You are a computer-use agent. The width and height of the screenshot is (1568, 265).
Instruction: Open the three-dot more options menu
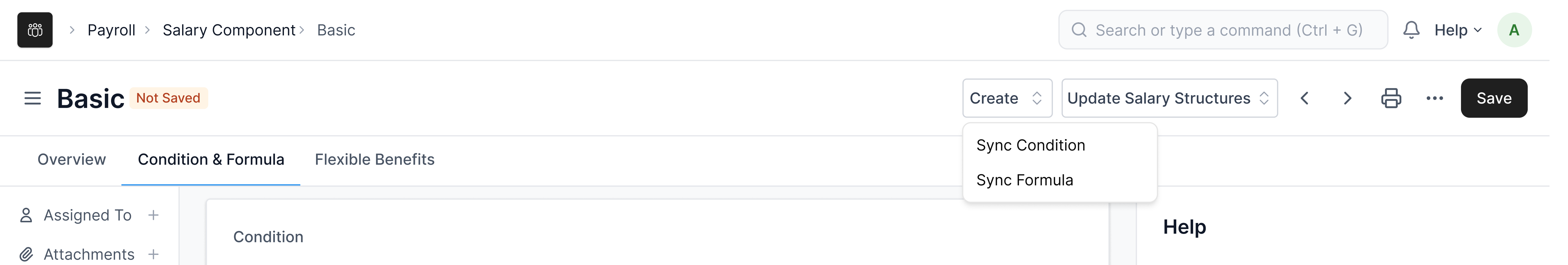coord(1435,98)
